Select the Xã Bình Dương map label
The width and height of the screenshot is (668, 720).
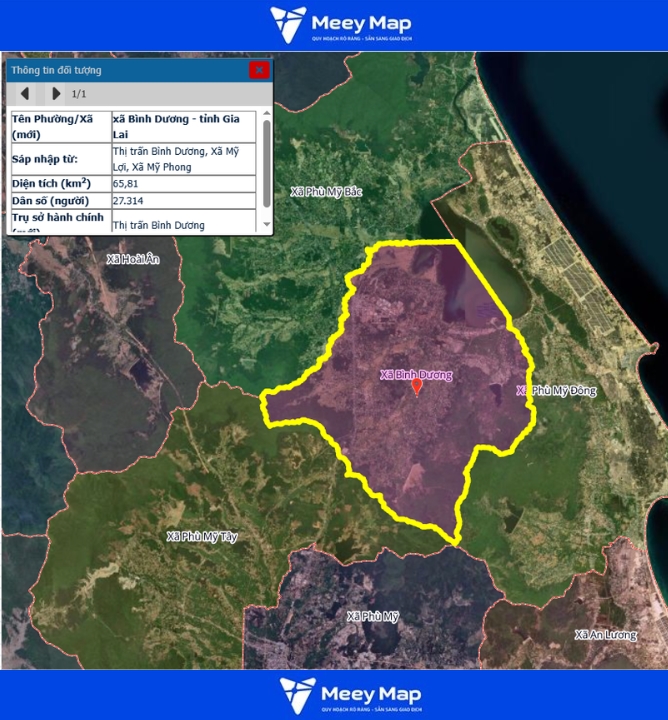tap(416, 375)
